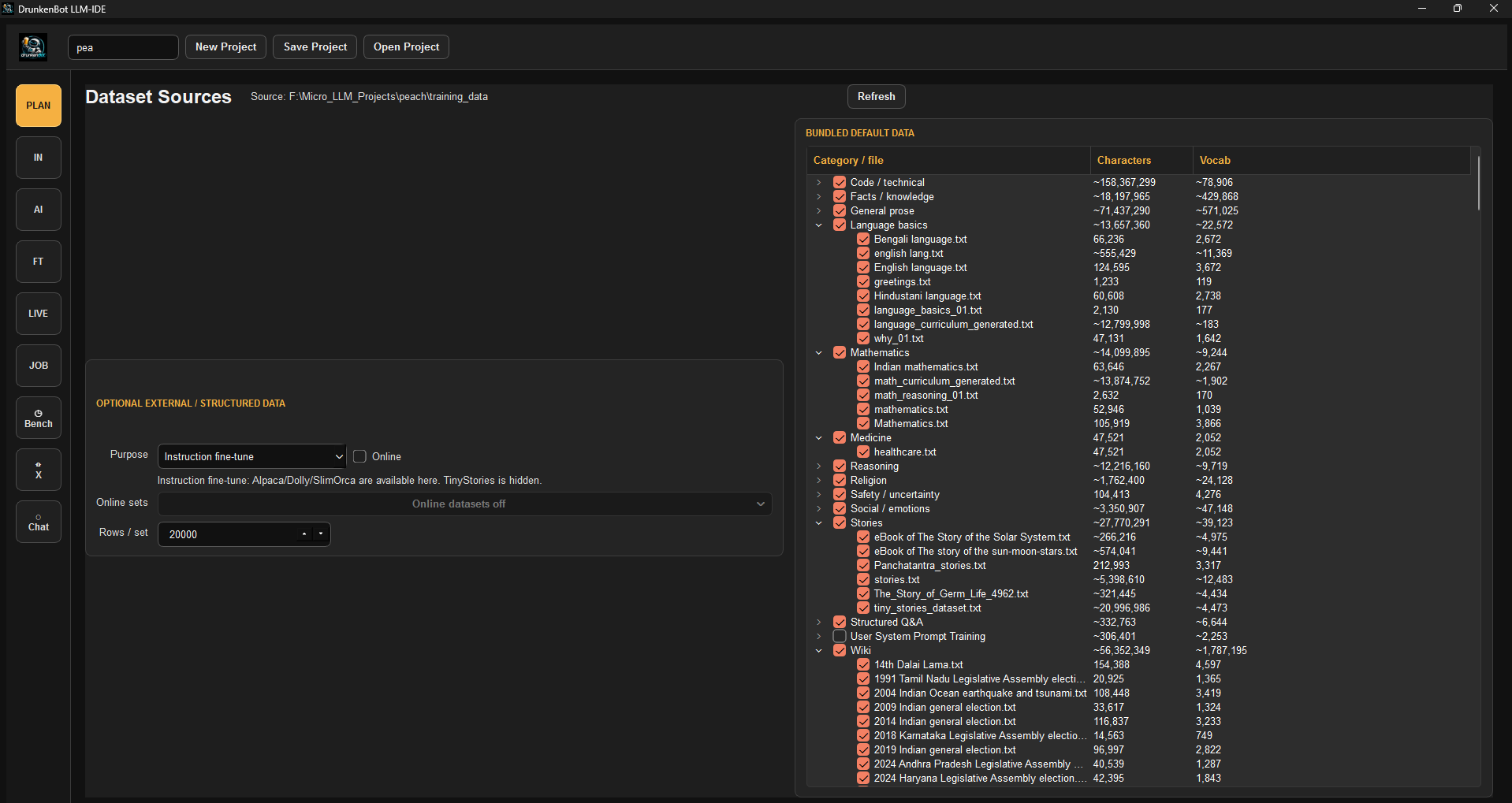This screenshot has width=1512, height=803.
Task: Open the Chat sidebar panel
Action: point(39,522)
